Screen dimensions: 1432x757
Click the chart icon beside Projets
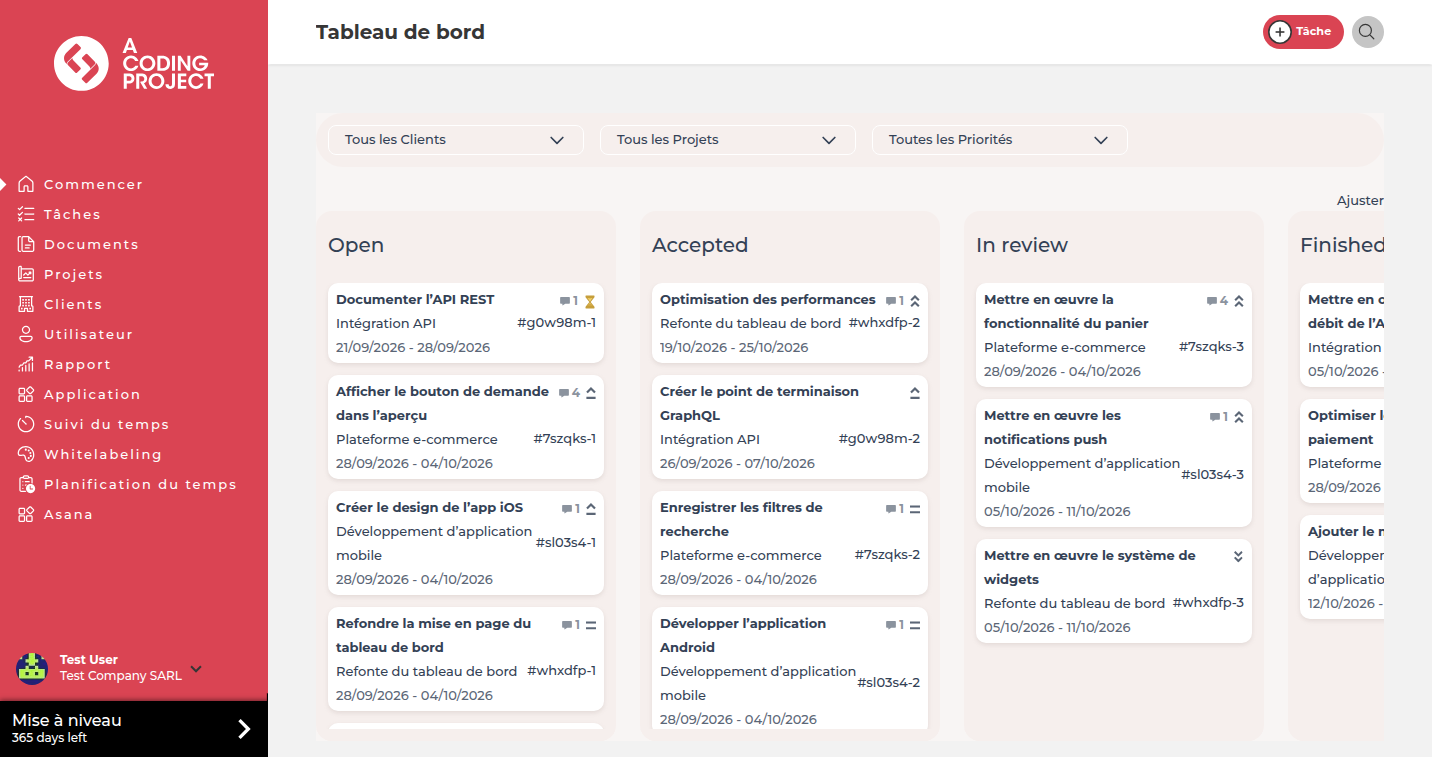coord(26,274)
